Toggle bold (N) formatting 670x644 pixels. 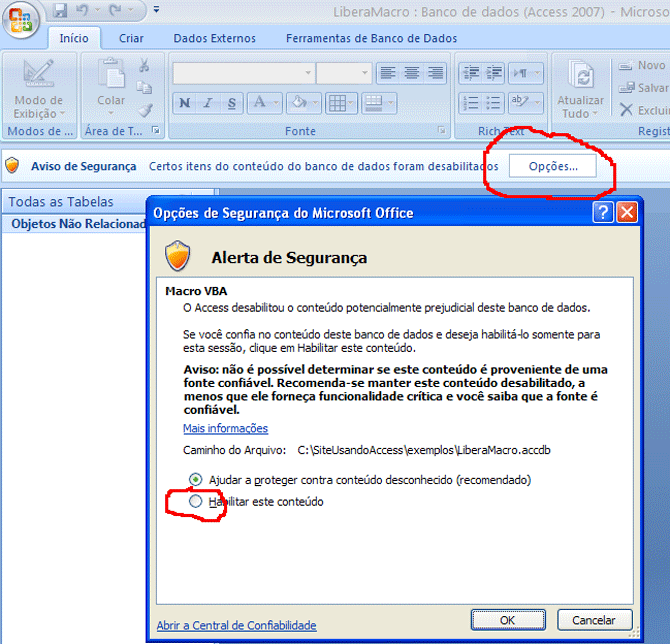(185, 103)
